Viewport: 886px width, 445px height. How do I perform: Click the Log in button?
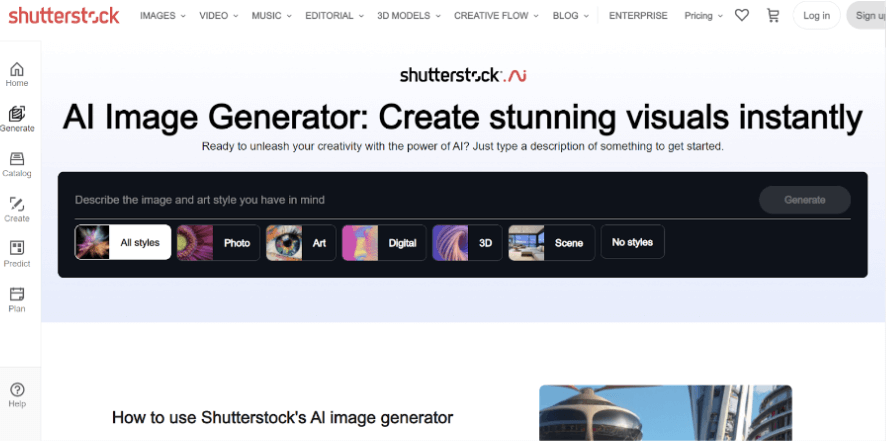816,16
